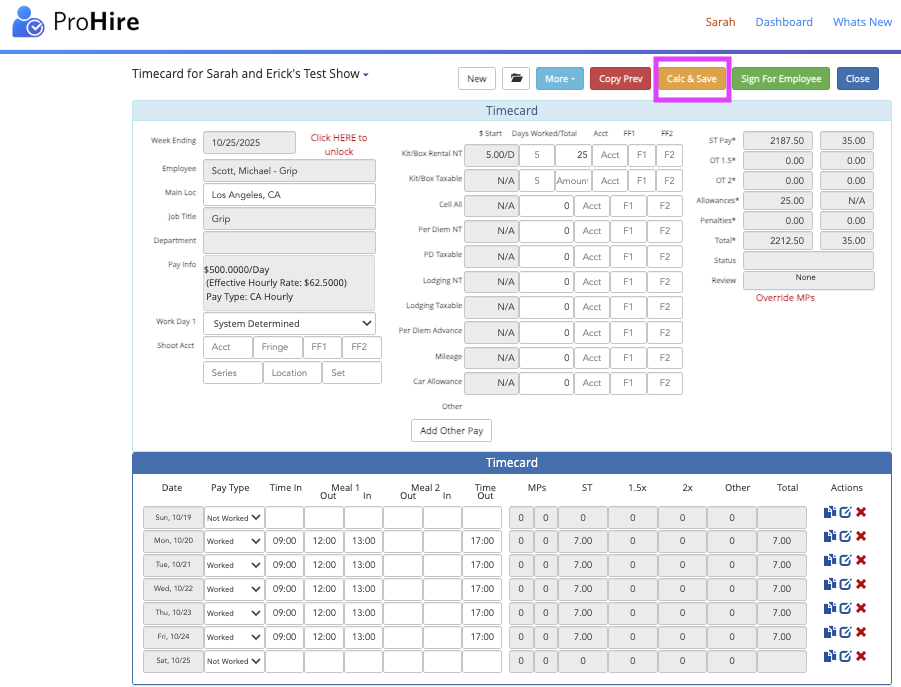Copy the Wed, 10/22 row

coord(830,584)
